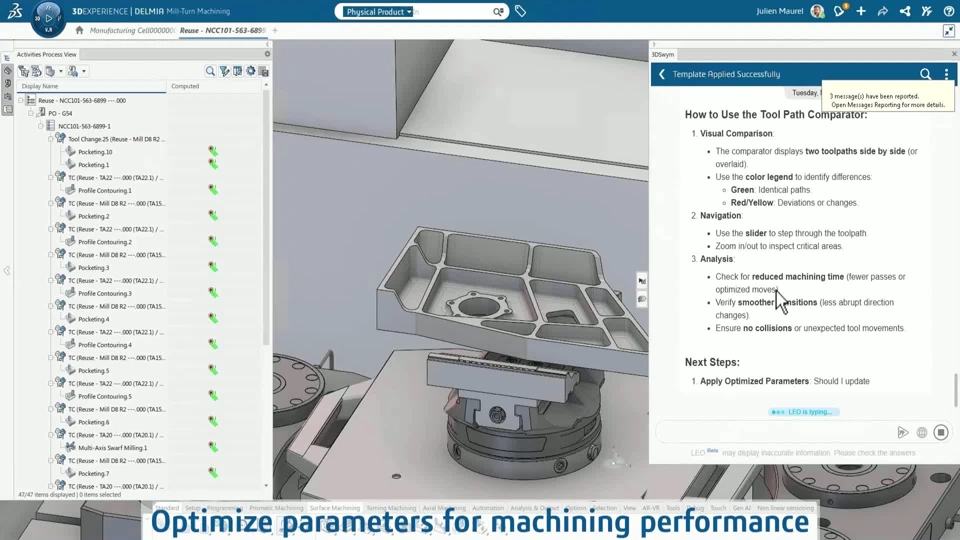The height and width of the screenshot is (540, 960).
Task: Click first tree tool icon in Activities toolbar
Action: [23, 72]
